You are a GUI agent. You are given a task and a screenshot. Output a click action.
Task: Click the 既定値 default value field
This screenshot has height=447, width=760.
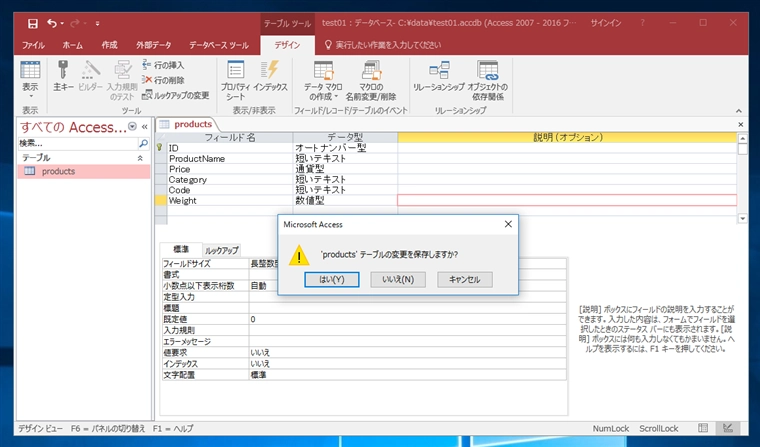coord(407,319)
